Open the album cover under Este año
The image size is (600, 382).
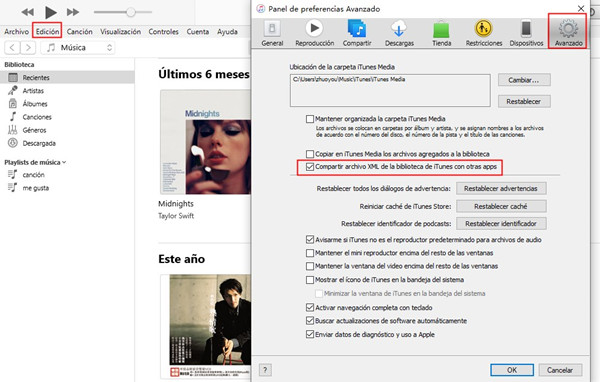click(205, 326)
